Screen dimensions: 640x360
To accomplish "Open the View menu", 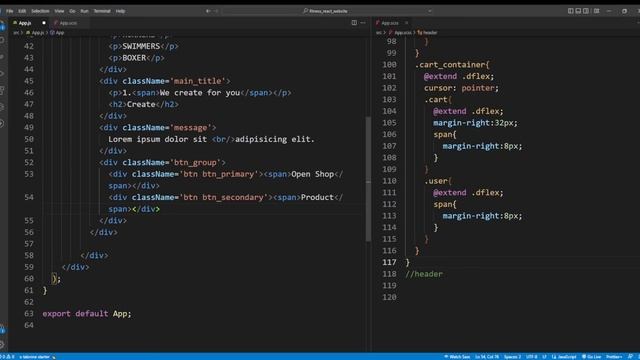I will (59, 11).
